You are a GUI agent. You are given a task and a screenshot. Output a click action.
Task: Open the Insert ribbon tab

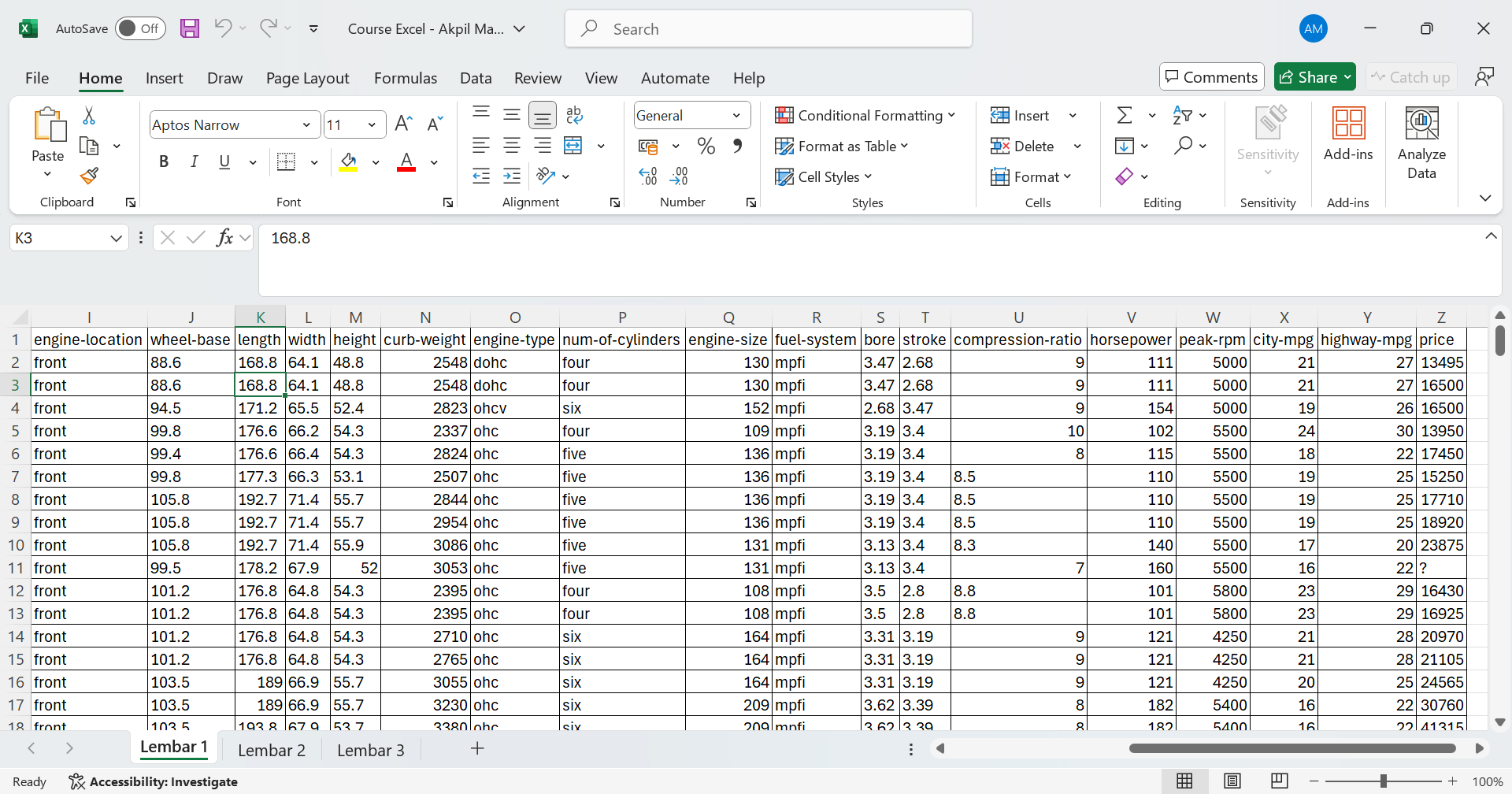click(x=164, y=78)
